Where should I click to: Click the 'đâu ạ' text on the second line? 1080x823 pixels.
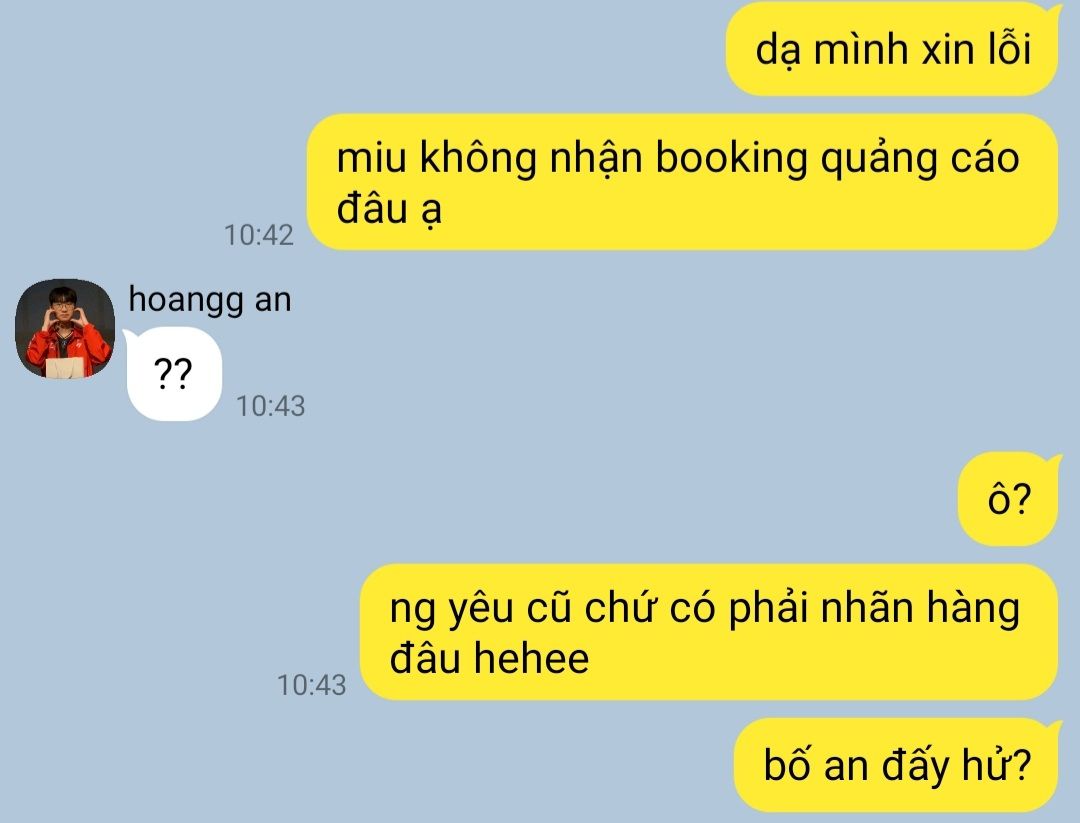[388, 210]
